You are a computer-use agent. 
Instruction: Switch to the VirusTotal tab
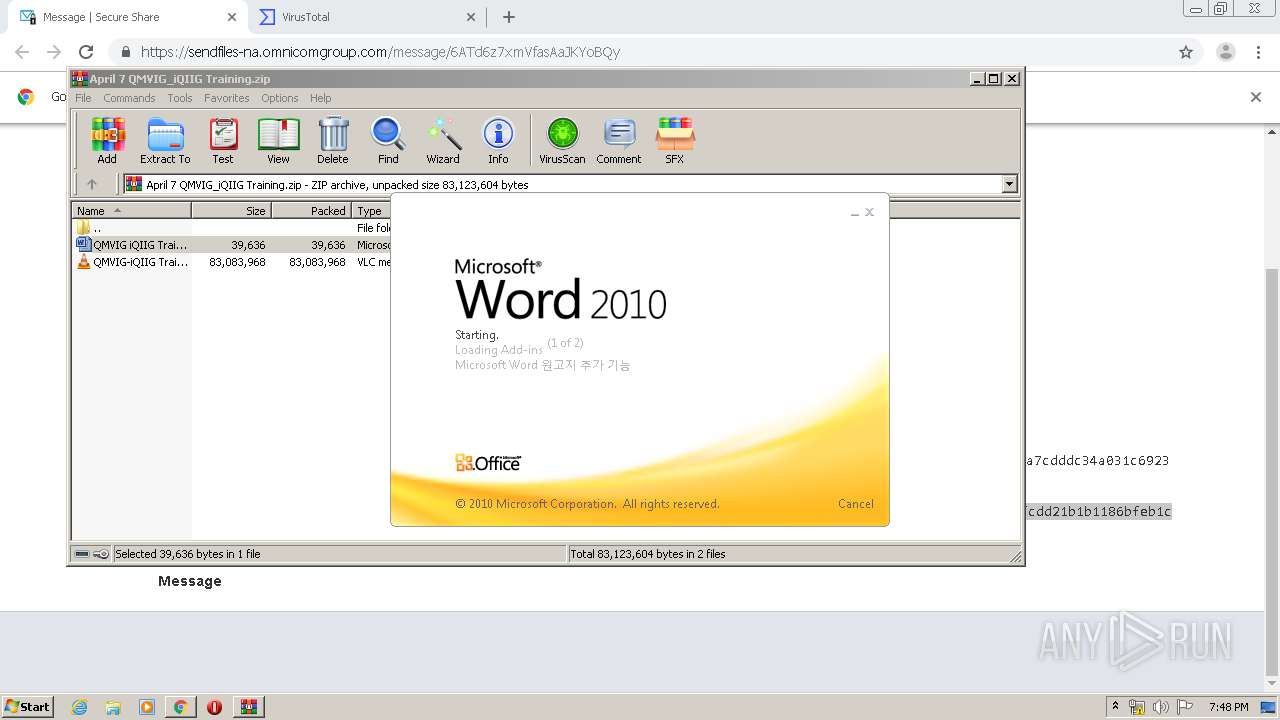pyautogui.click(x=368, y=17)
